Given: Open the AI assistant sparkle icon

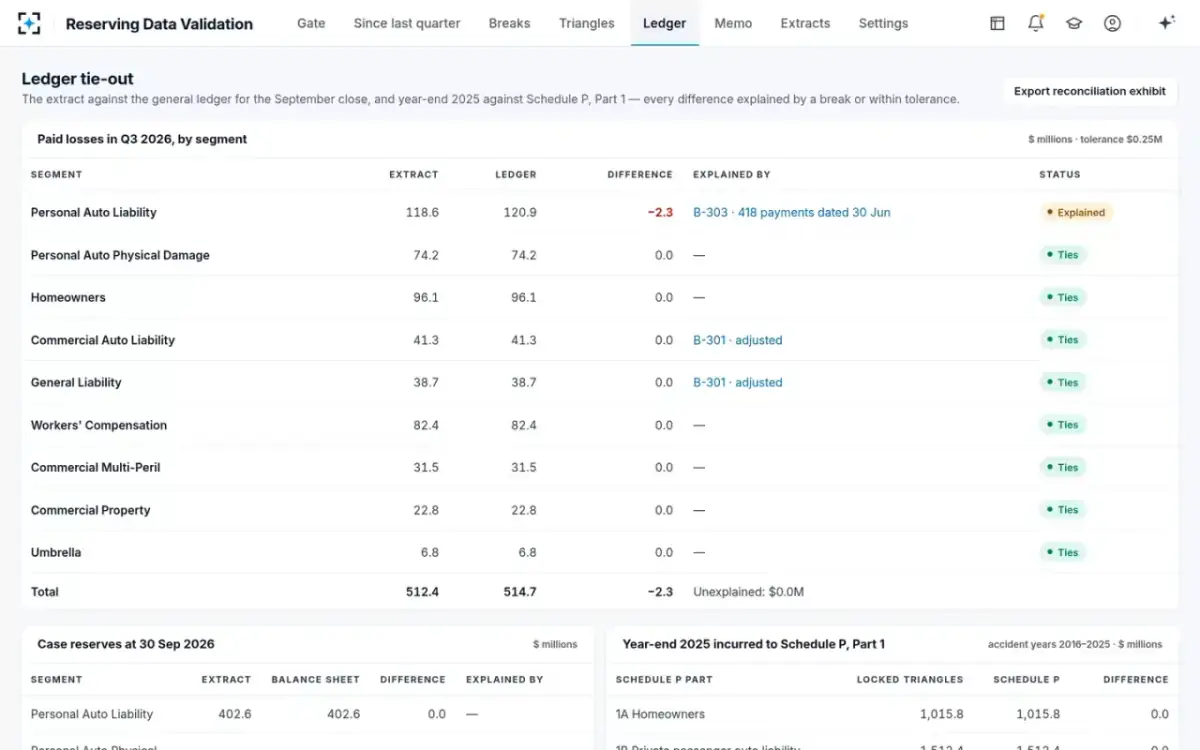Looking at the screenshot, I should [1166, 23].
